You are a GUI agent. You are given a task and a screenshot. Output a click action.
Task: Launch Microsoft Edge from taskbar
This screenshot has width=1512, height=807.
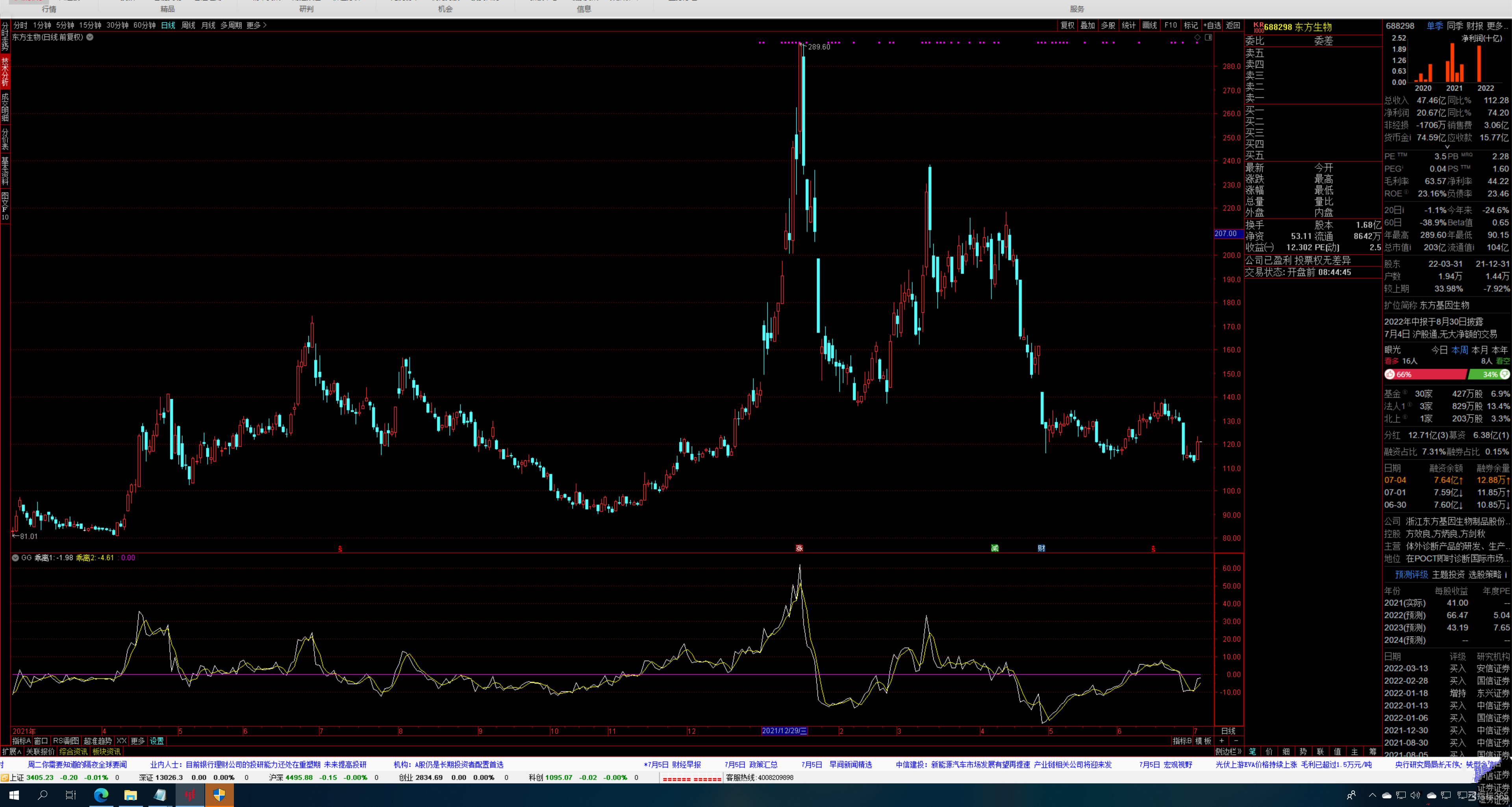(101, 795)
